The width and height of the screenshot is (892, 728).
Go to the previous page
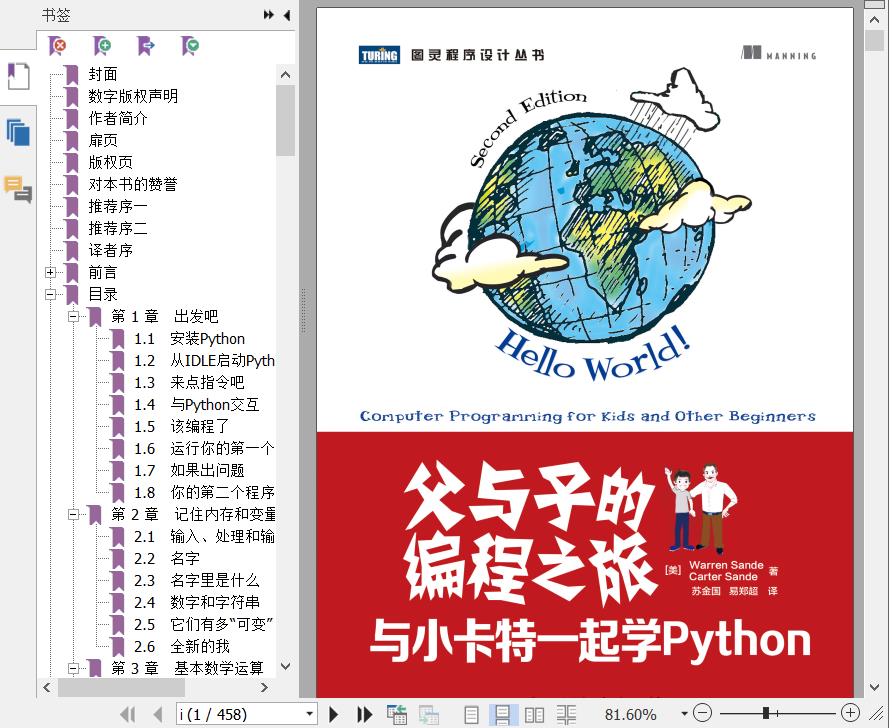point(158,714)
